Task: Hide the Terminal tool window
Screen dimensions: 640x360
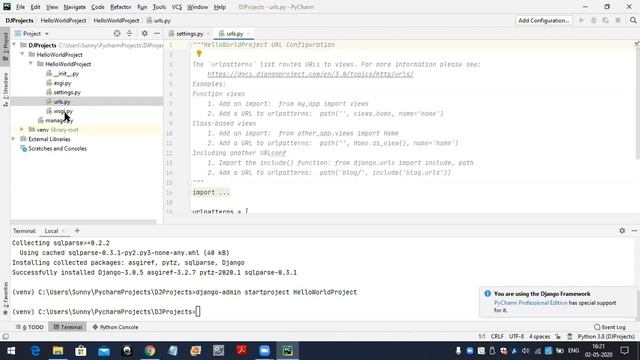Action: [x=634, y=231]
